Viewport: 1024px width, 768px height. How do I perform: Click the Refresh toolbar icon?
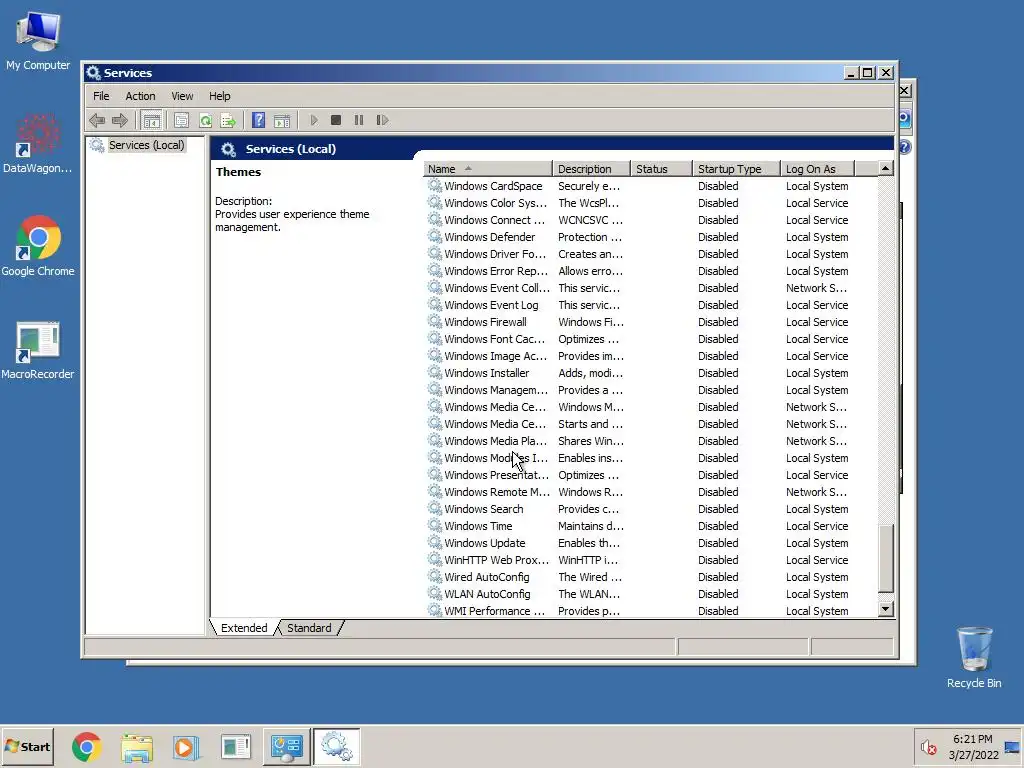click(205, 120)
